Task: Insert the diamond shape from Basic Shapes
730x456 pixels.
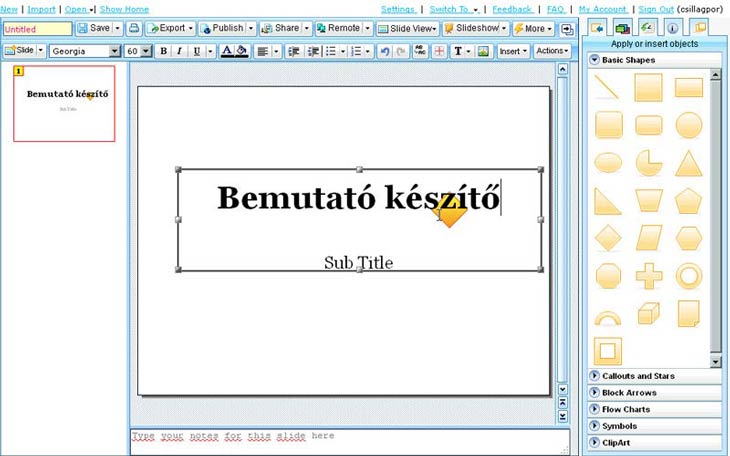Action: [x=608, y=238]
